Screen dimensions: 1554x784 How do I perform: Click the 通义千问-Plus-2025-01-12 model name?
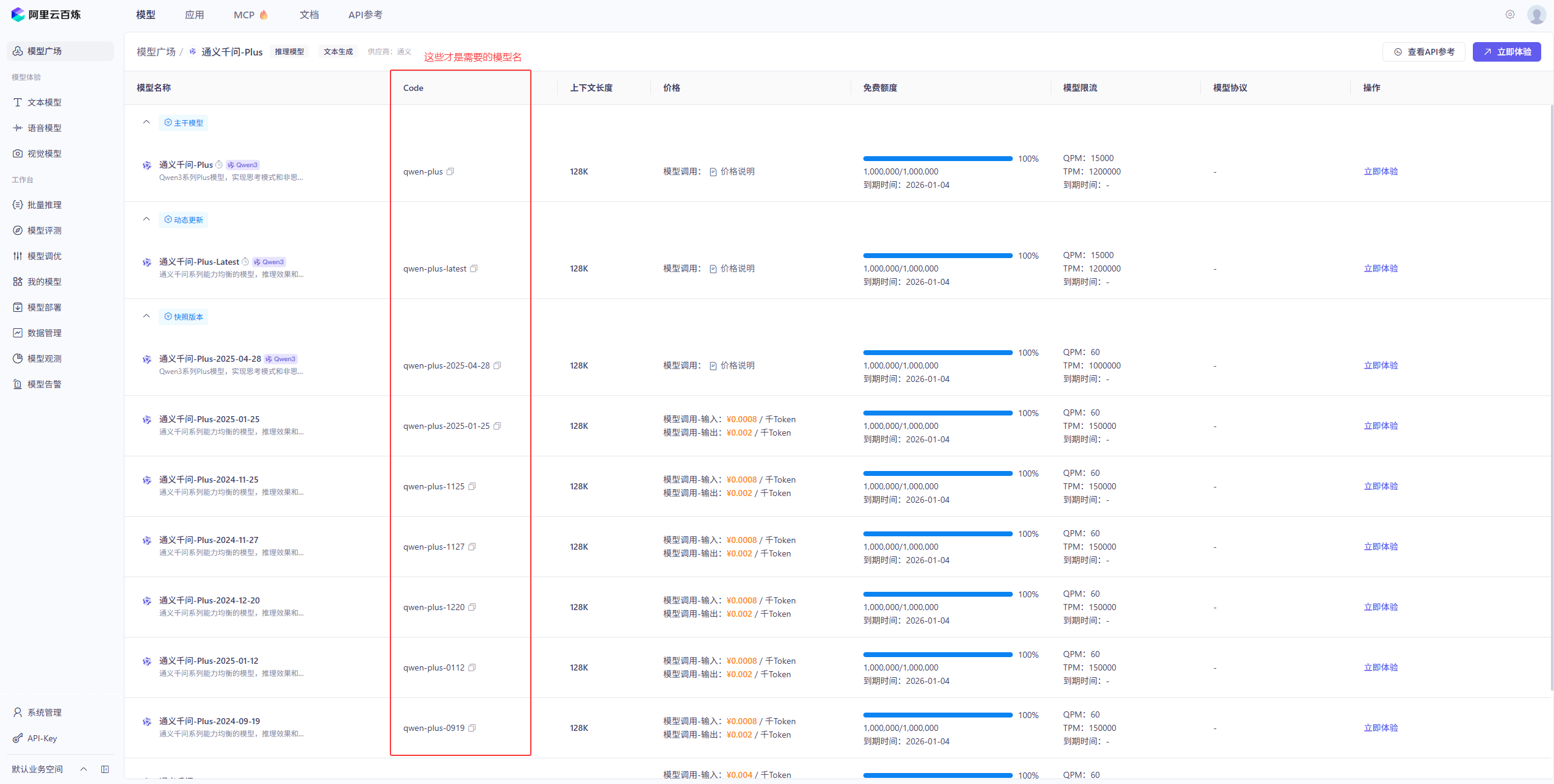coord(209,661)
